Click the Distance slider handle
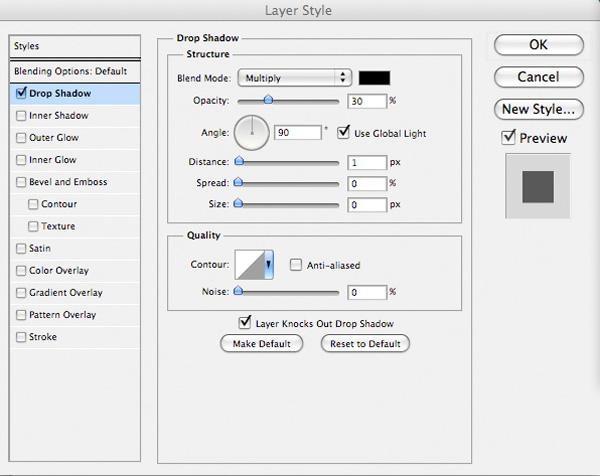 click(x=239, y=161)
